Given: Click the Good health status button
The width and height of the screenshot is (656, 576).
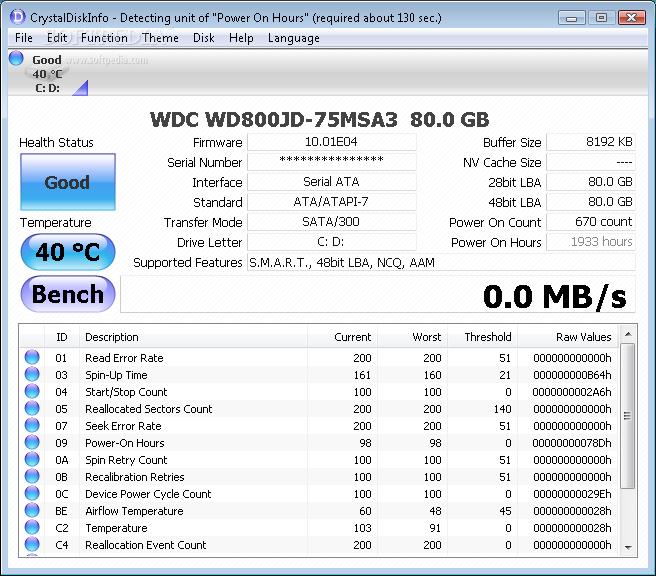Looking at the screenshot, I should tap(68, 182).
